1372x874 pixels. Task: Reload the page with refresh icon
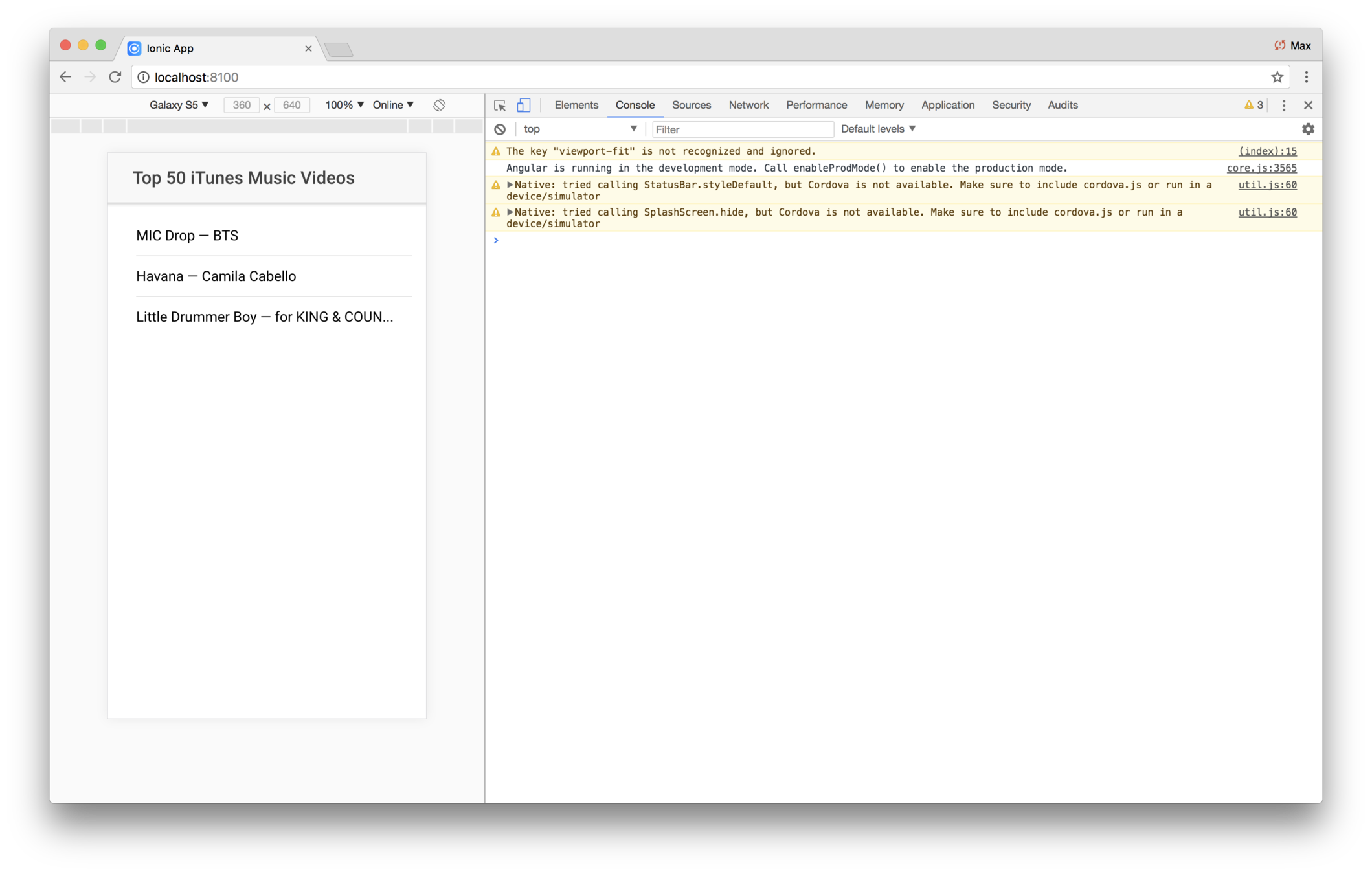pos(115,77)
